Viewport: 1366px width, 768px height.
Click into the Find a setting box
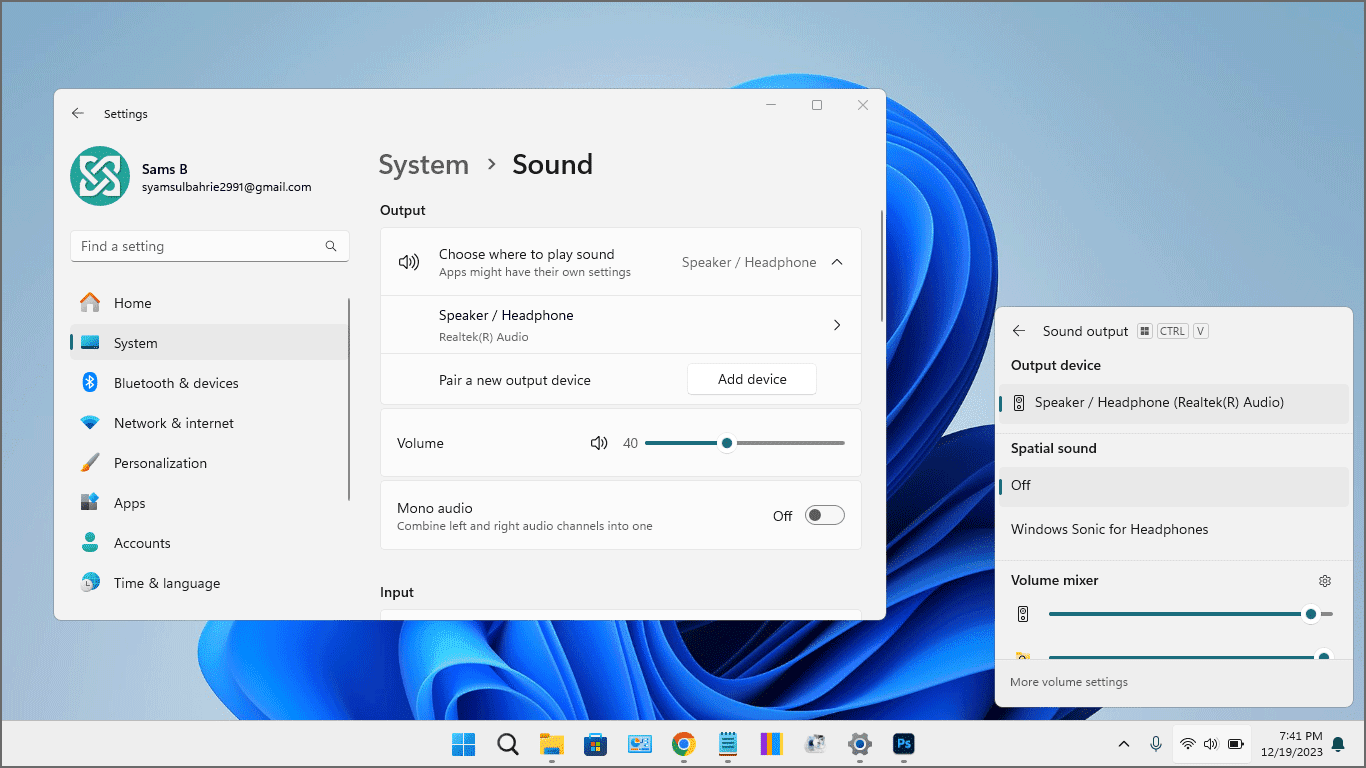click(x=209, y=246)
